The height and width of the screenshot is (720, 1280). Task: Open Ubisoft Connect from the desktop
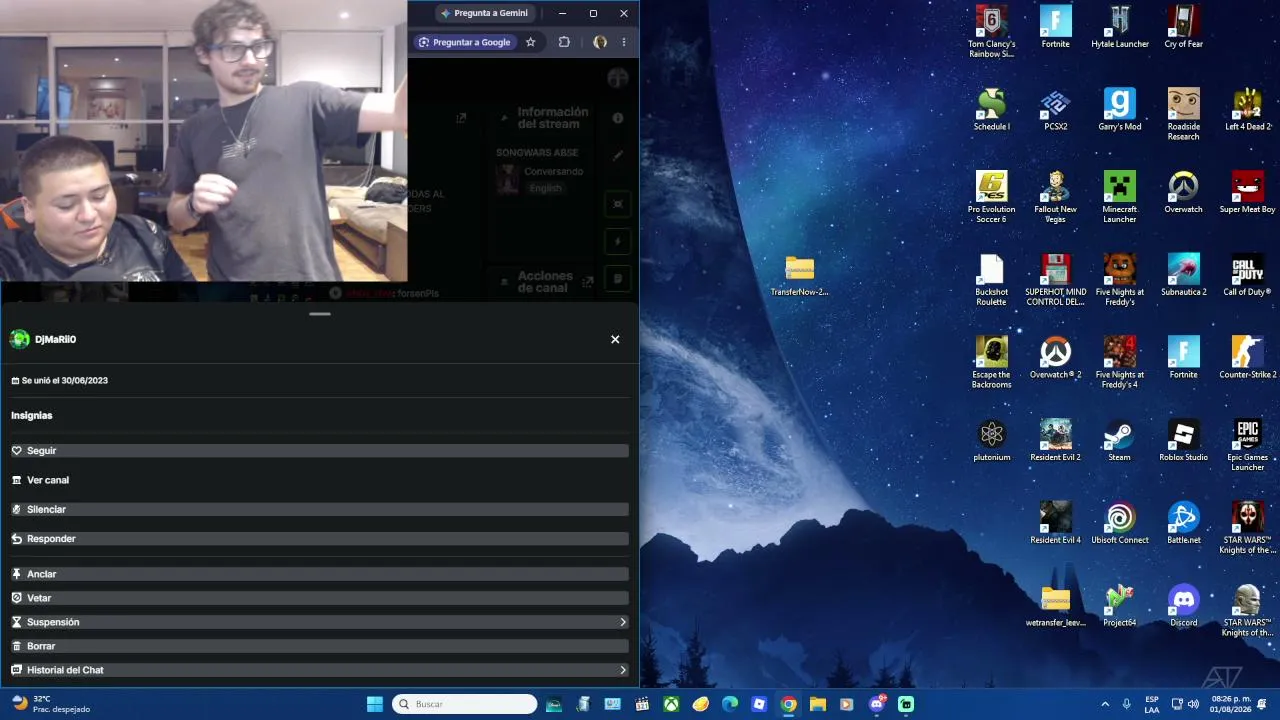coord(1119,524)
